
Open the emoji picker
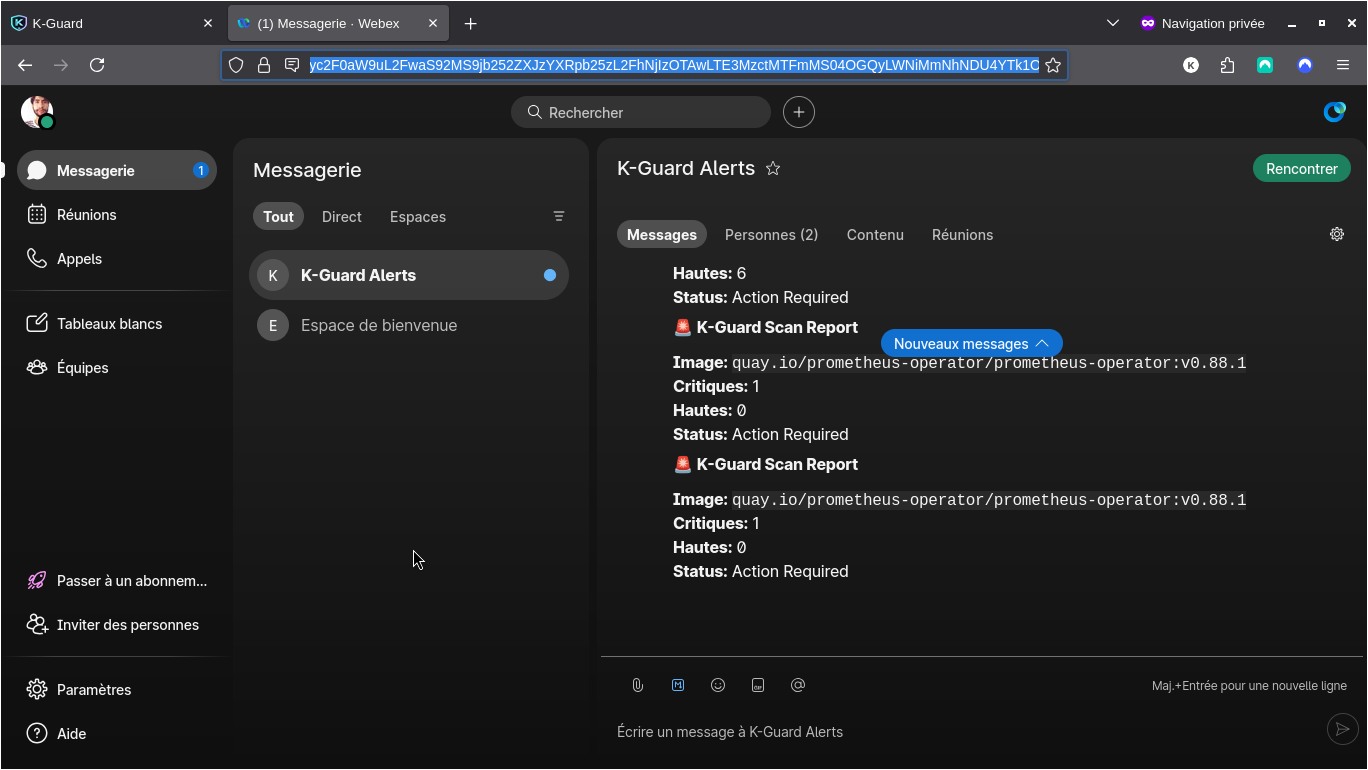tap(718, 685)
